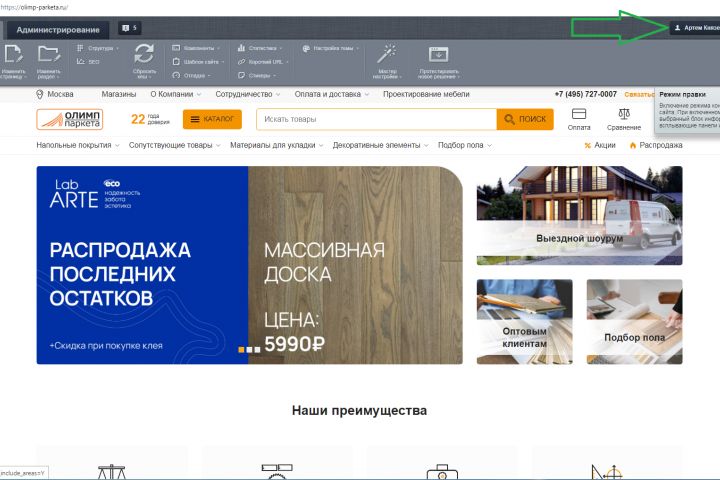Click the Оплата card icon
The height and width of the screenshot is (480, 720).
[579, 113]
